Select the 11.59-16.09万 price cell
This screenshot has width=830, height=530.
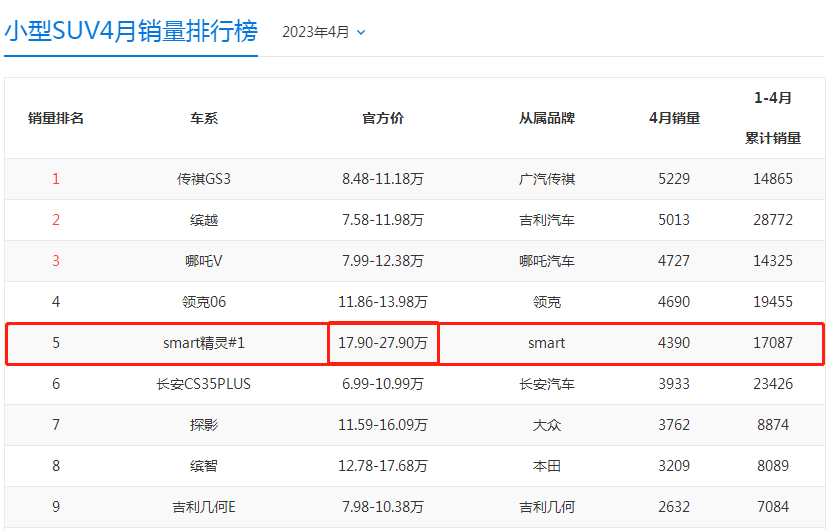coord(383,425)
